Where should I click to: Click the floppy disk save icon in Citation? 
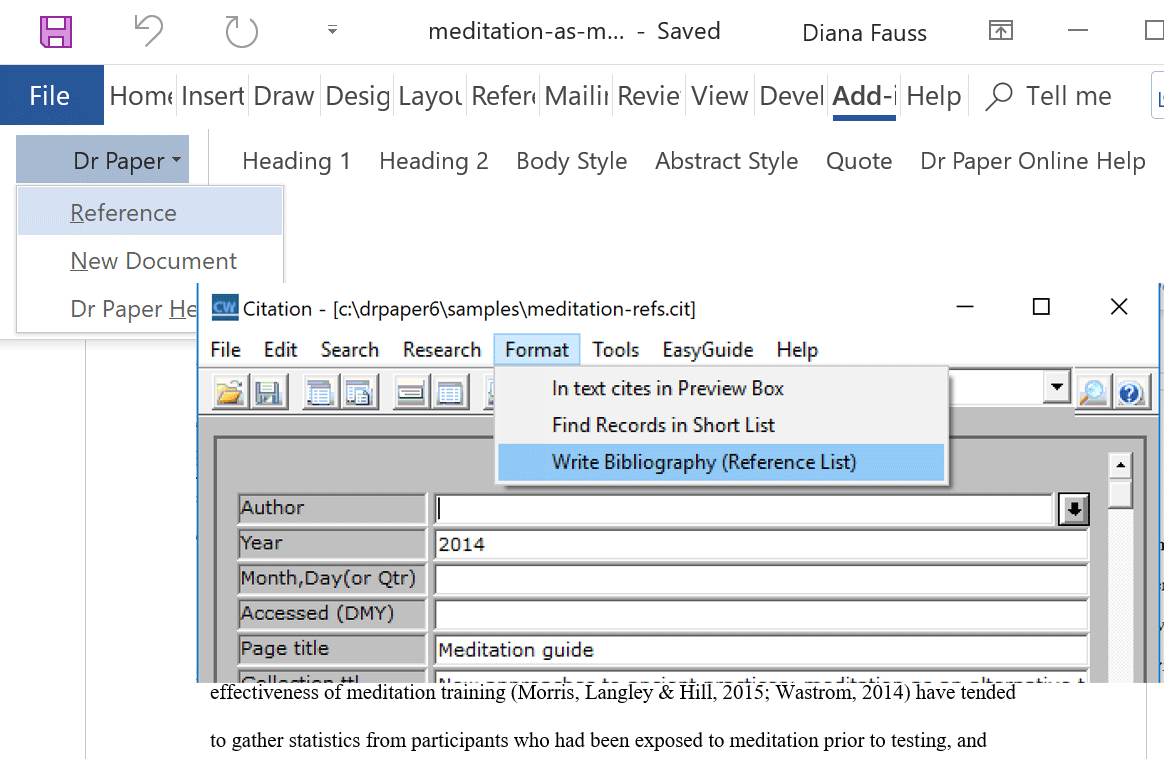(x=268, y=393)
